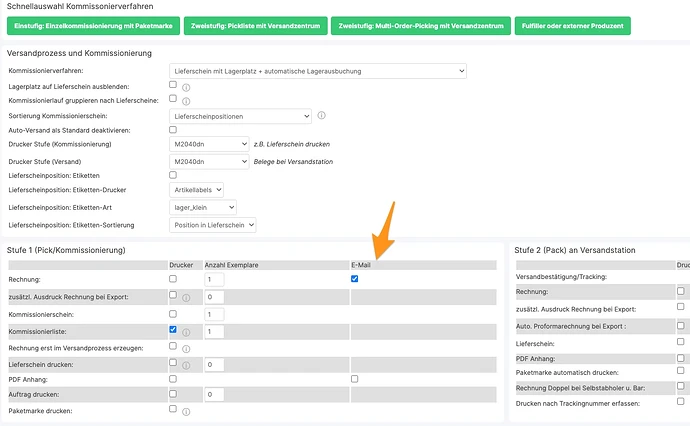Check Drucken nach Trackingnummer erfassen box
This screenshot has height=426, width=690.
[x=681, y=401]
